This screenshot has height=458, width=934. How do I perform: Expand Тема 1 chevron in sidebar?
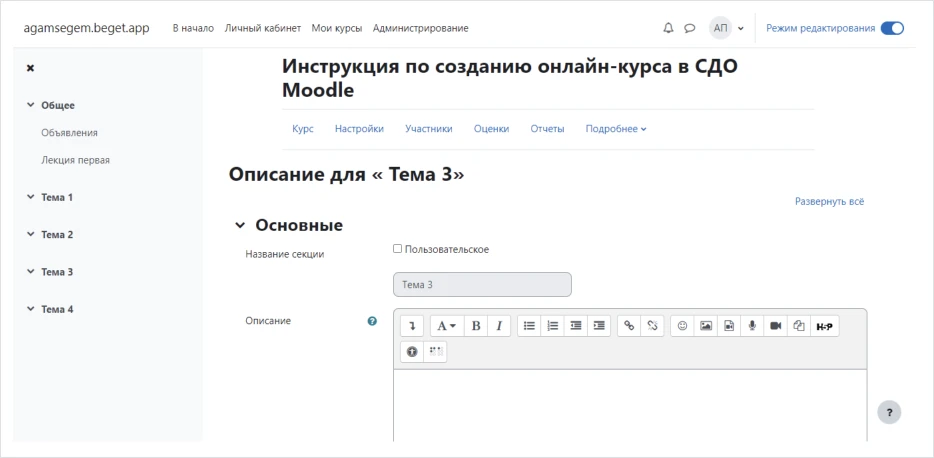tap(30, 197)
